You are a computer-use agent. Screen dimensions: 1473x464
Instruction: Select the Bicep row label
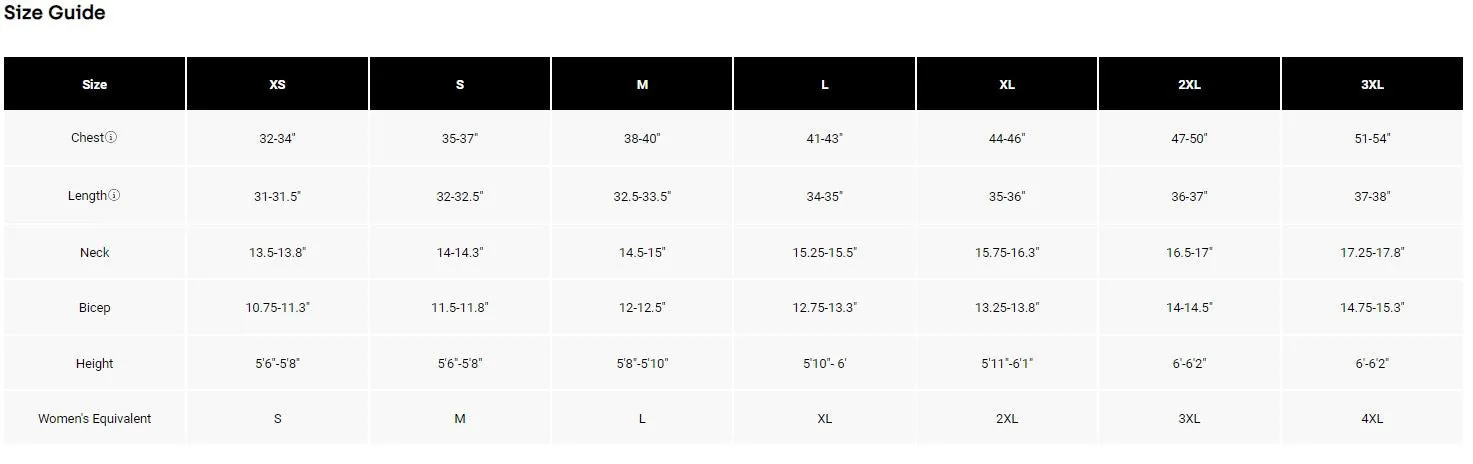pos(95,308)
